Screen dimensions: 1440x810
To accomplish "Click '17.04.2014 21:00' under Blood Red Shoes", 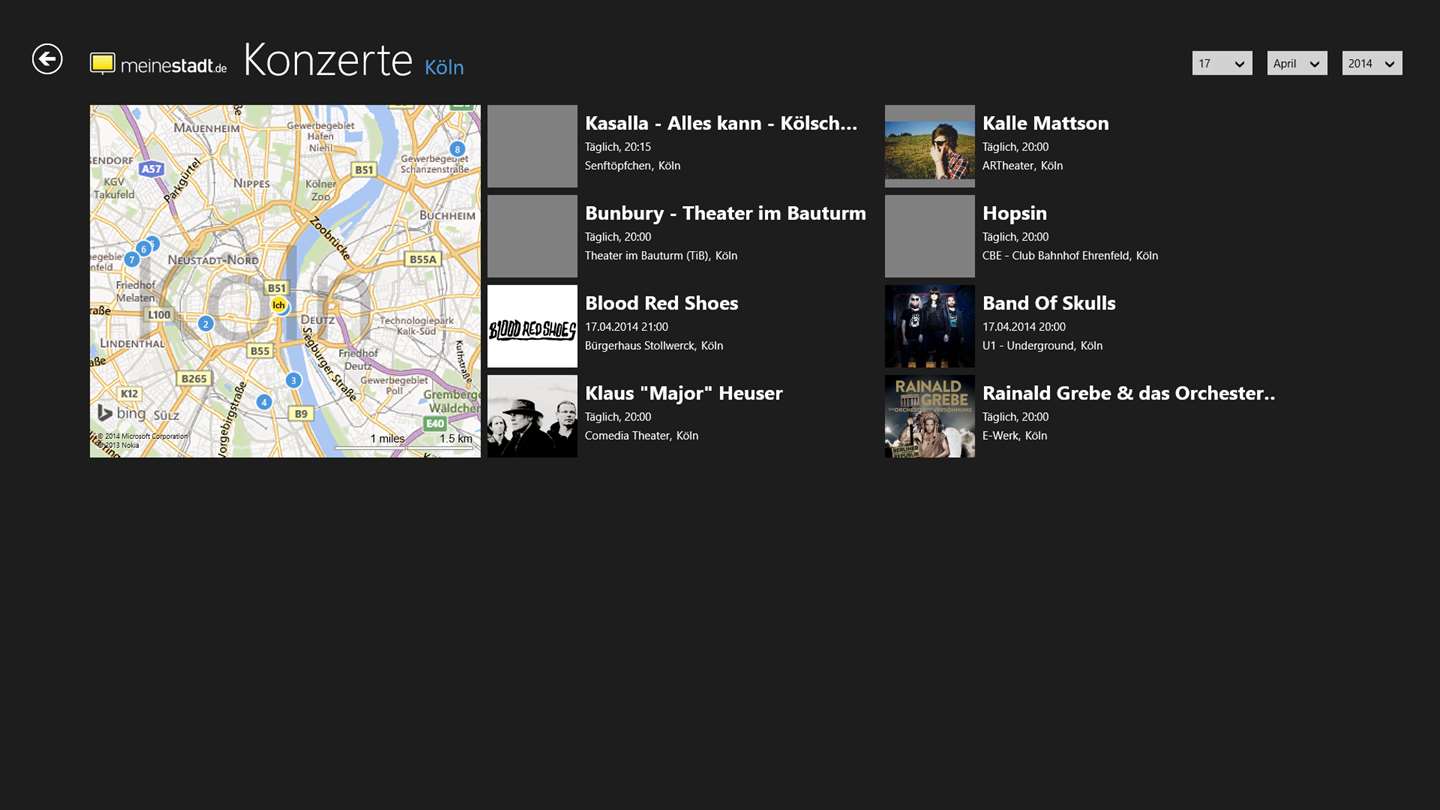I will [x=626, y=327].
